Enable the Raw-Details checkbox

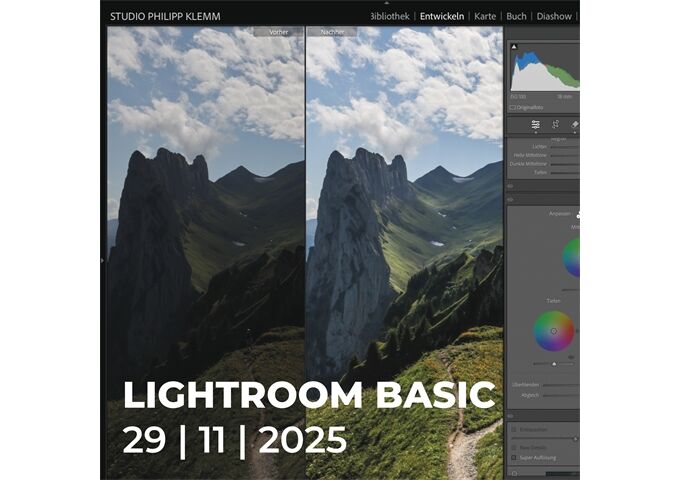pyautogui.click(x=514, y=447)
